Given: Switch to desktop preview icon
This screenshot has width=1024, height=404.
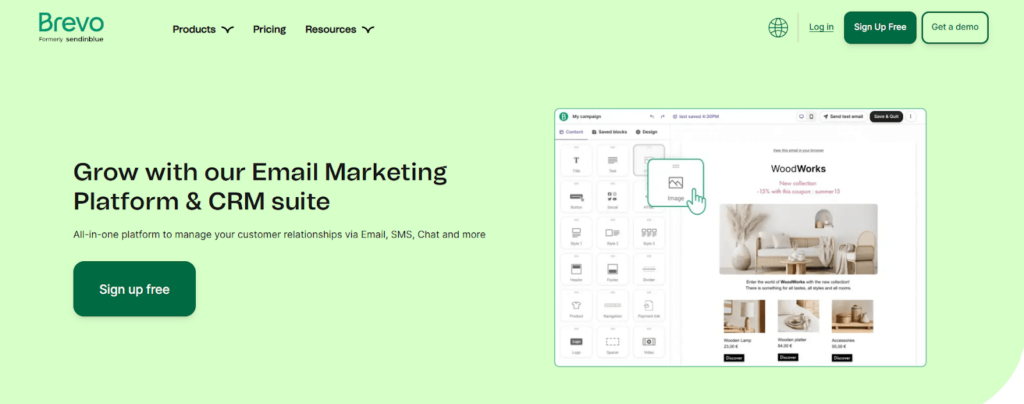Looking at the screenshot, I should click(x=801, y=117).
